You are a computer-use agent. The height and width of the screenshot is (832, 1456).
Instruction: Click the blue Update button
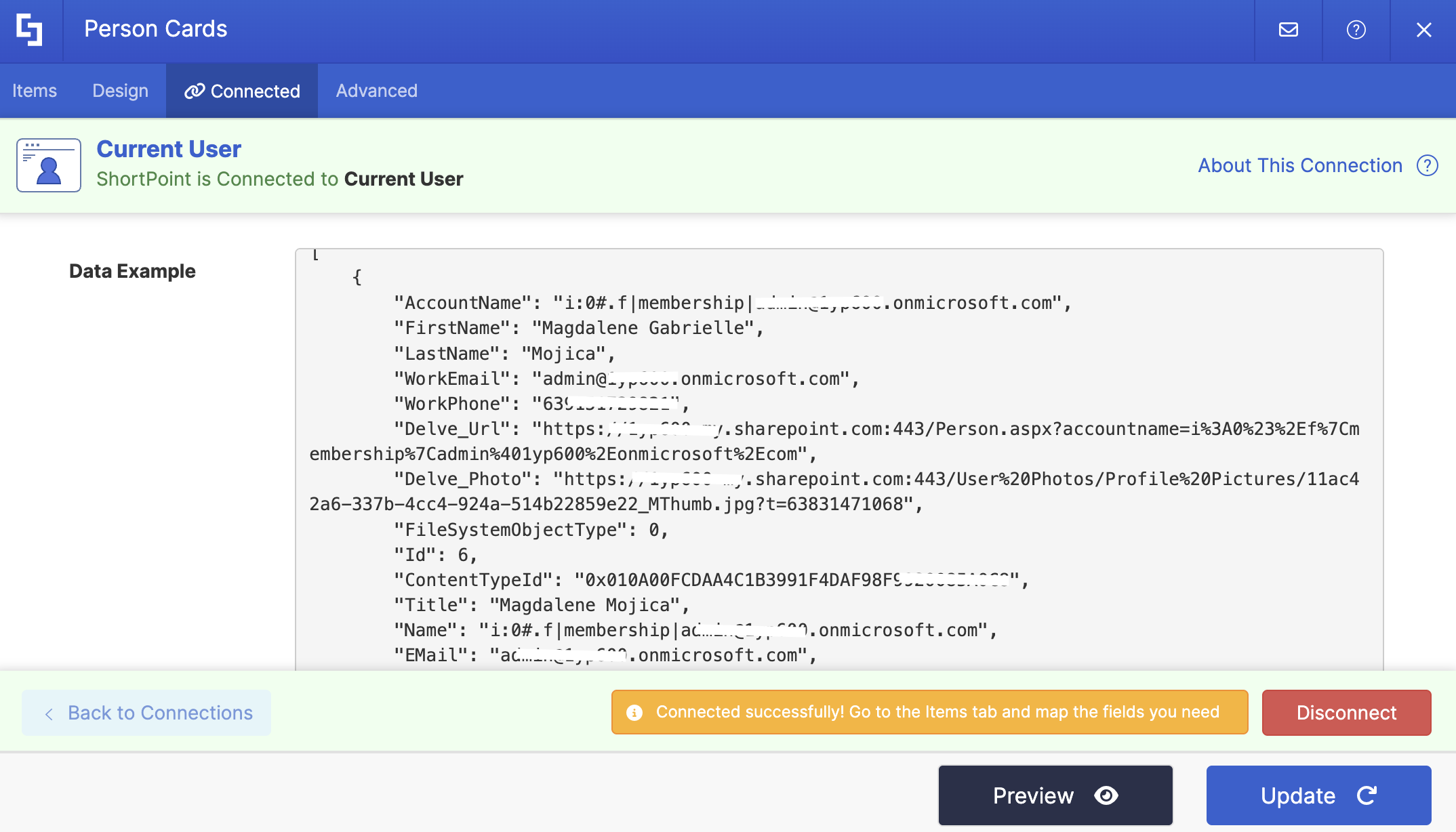pyautogui.click(x=1318, y=795)
